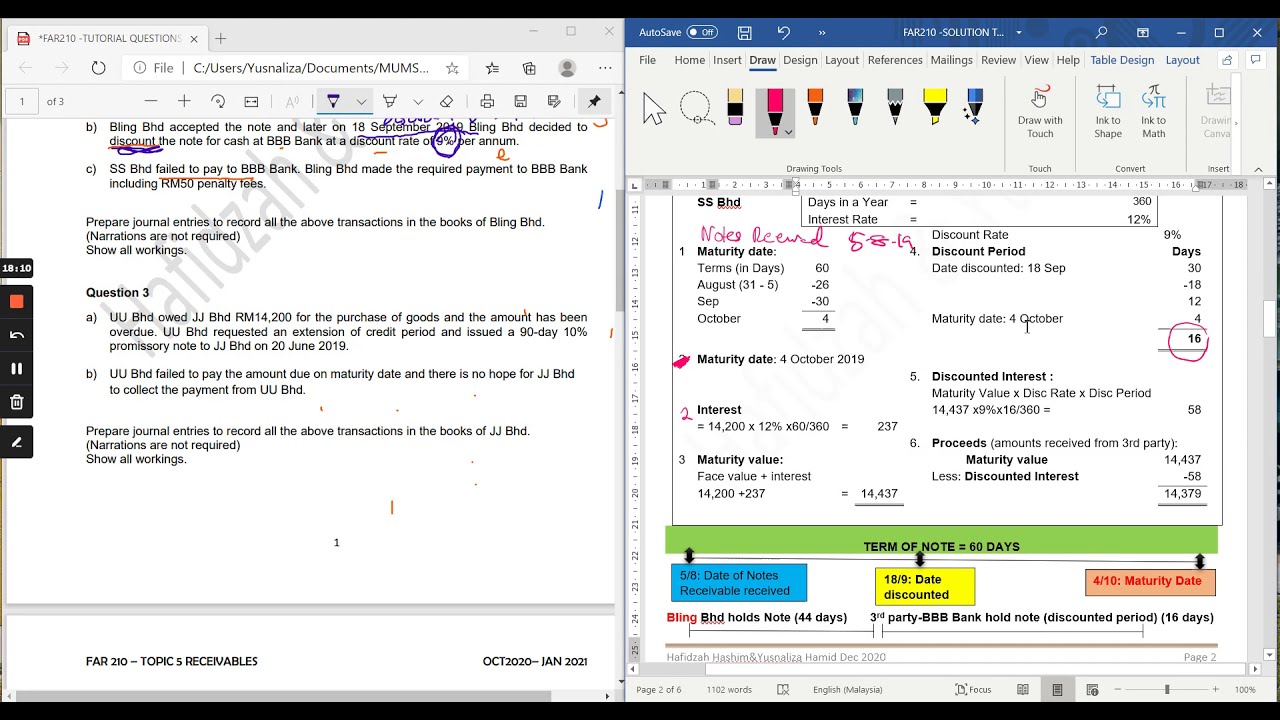Expand the document title dropdown arrow
The image size is (1280, 720).
coord(1019,32)
